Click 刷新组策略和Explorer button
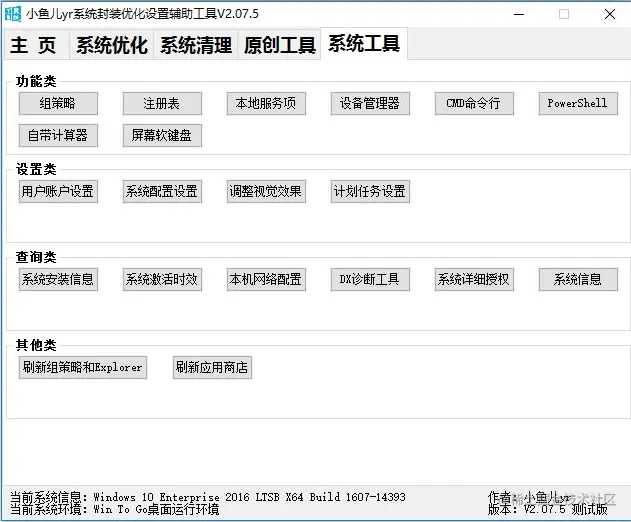Screen dimensions: 631x522 (x=82, y=367)
